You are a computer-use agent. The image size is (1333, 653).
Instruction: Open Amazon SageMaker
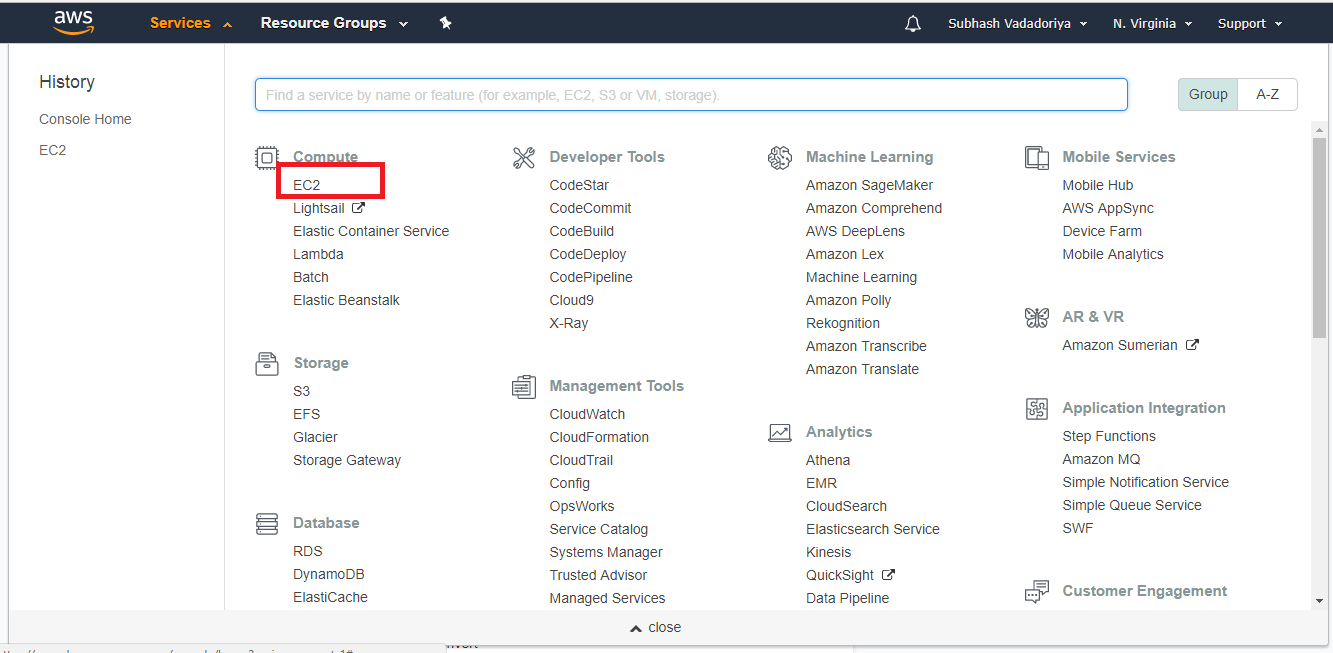[x=870, y=185]
